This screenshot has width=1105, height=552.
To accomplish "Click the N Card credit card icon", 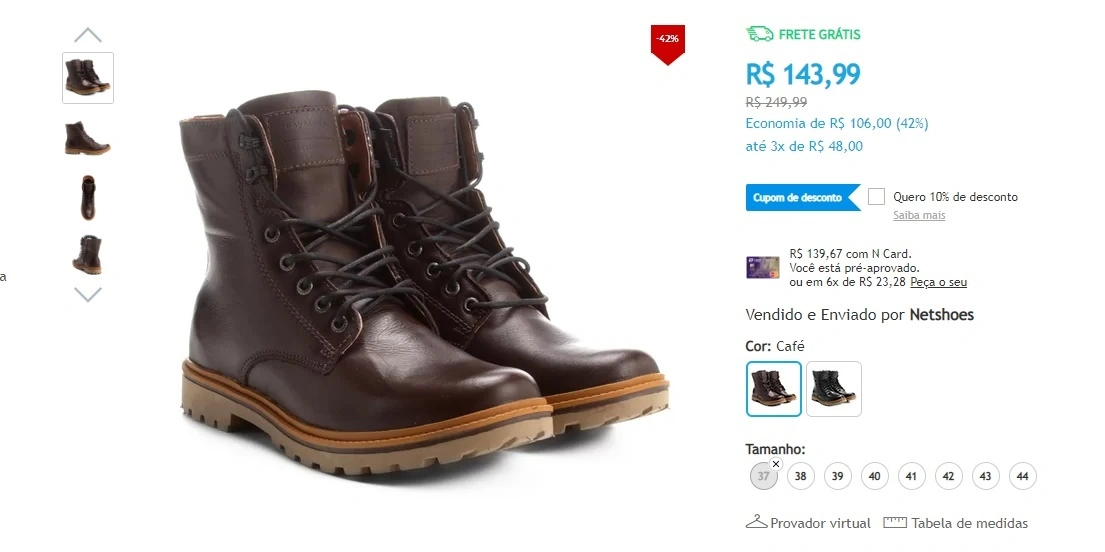I will (763, 267).
